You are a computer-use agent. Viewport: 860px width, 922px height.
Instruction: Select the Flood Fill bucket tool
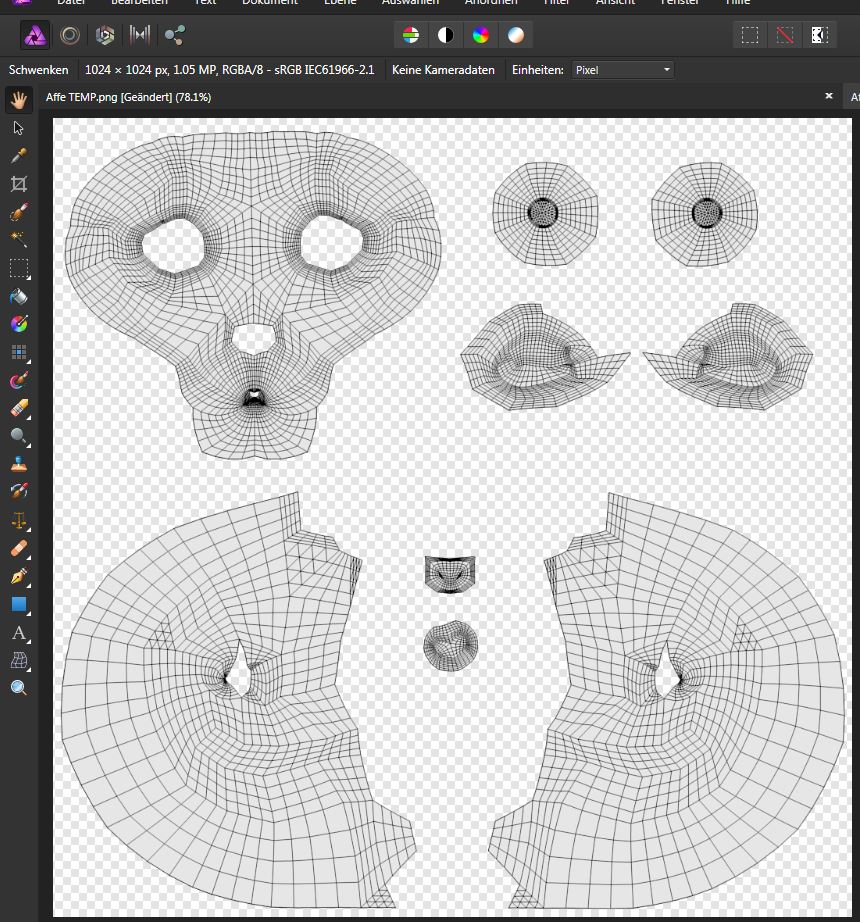[18, 296]
